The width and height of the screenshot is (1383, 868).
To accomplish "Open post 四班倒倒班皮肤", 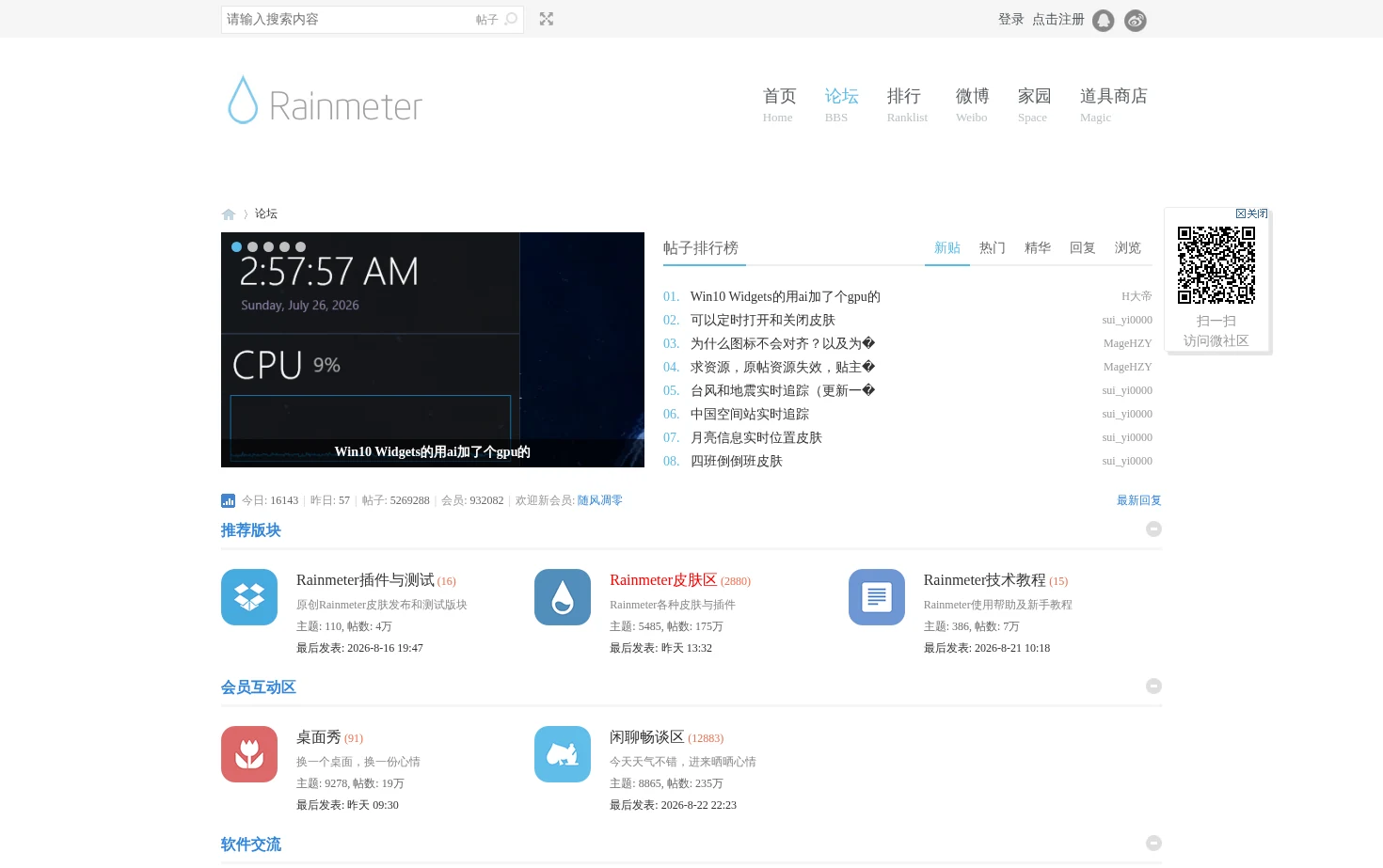I will click(x=737, y=462).
